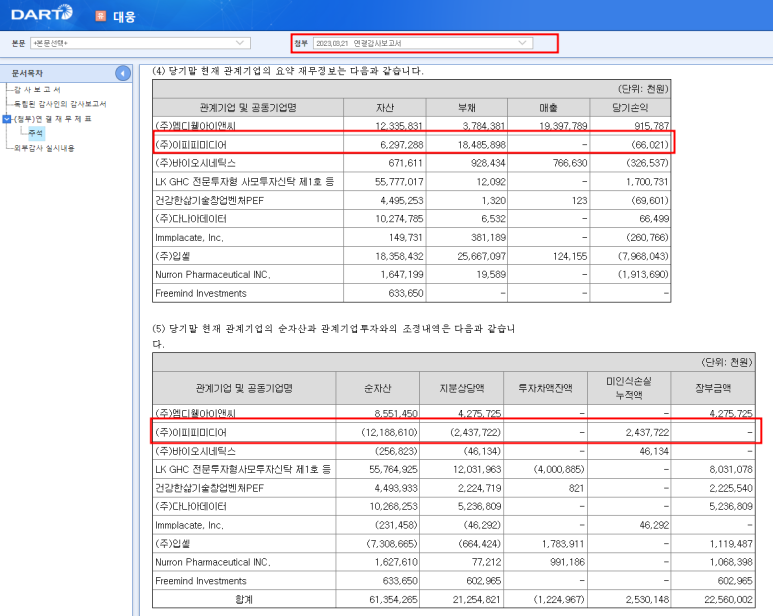Click sales value 19,397,789
The width and height of the screenshot is (773, 616).
click(x=563, y=126)
